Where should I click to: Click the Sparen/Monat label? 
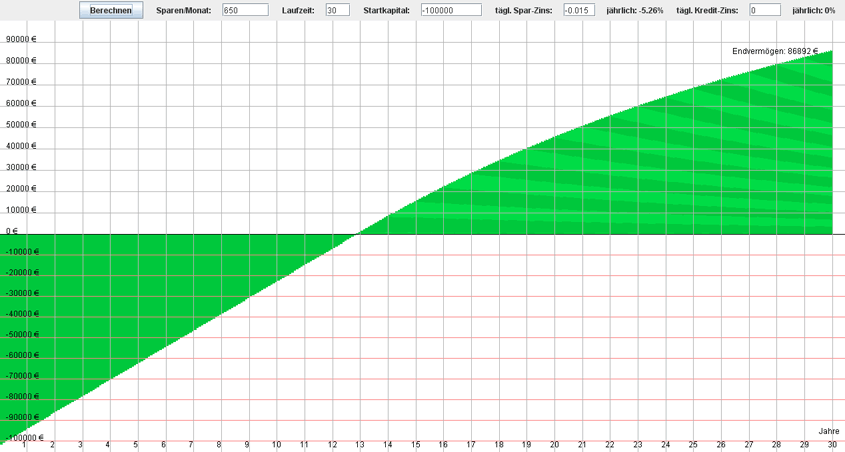point(184,10)
